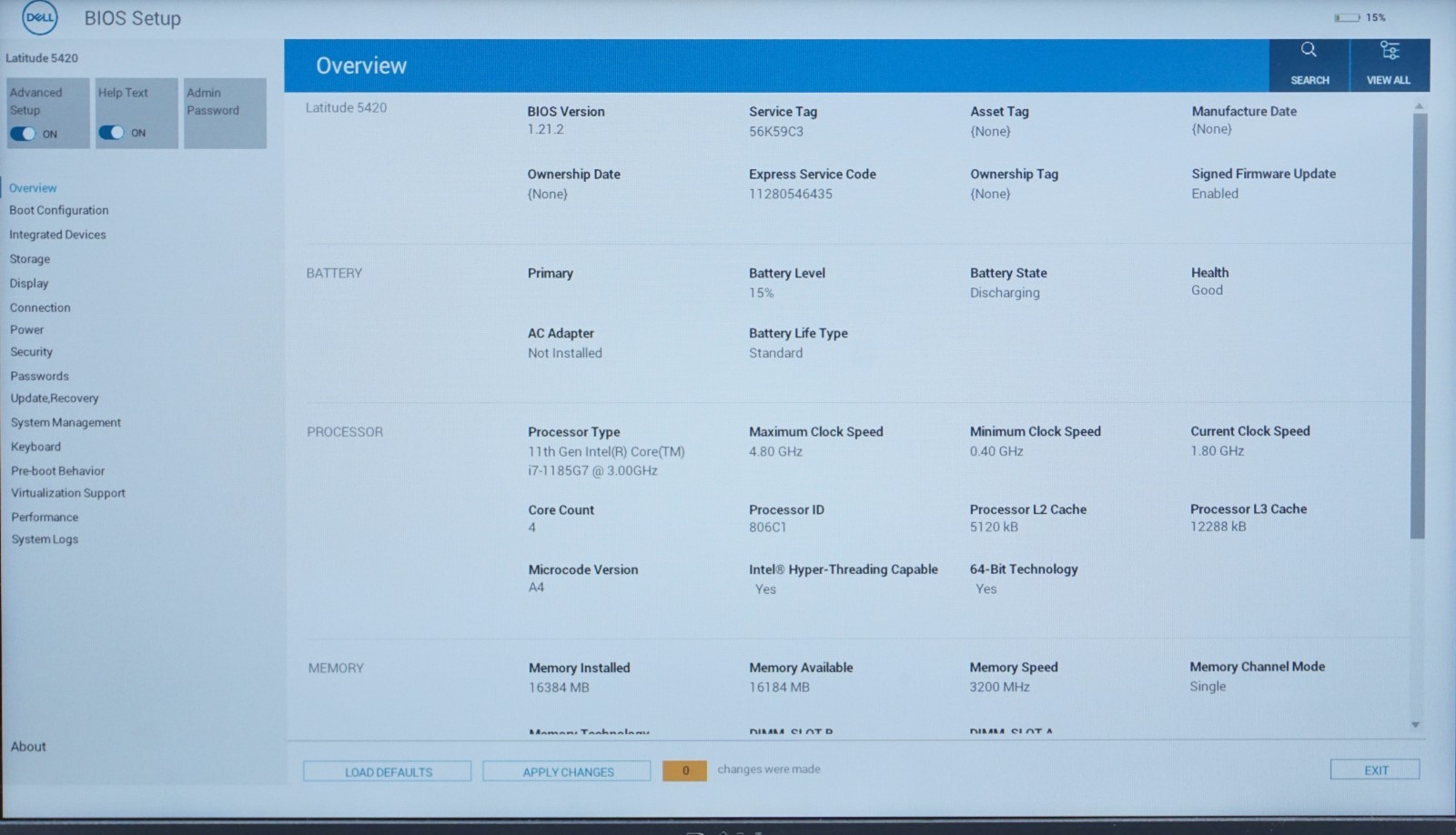Click the LOAD DEFAULTS button

click(388, 771)
